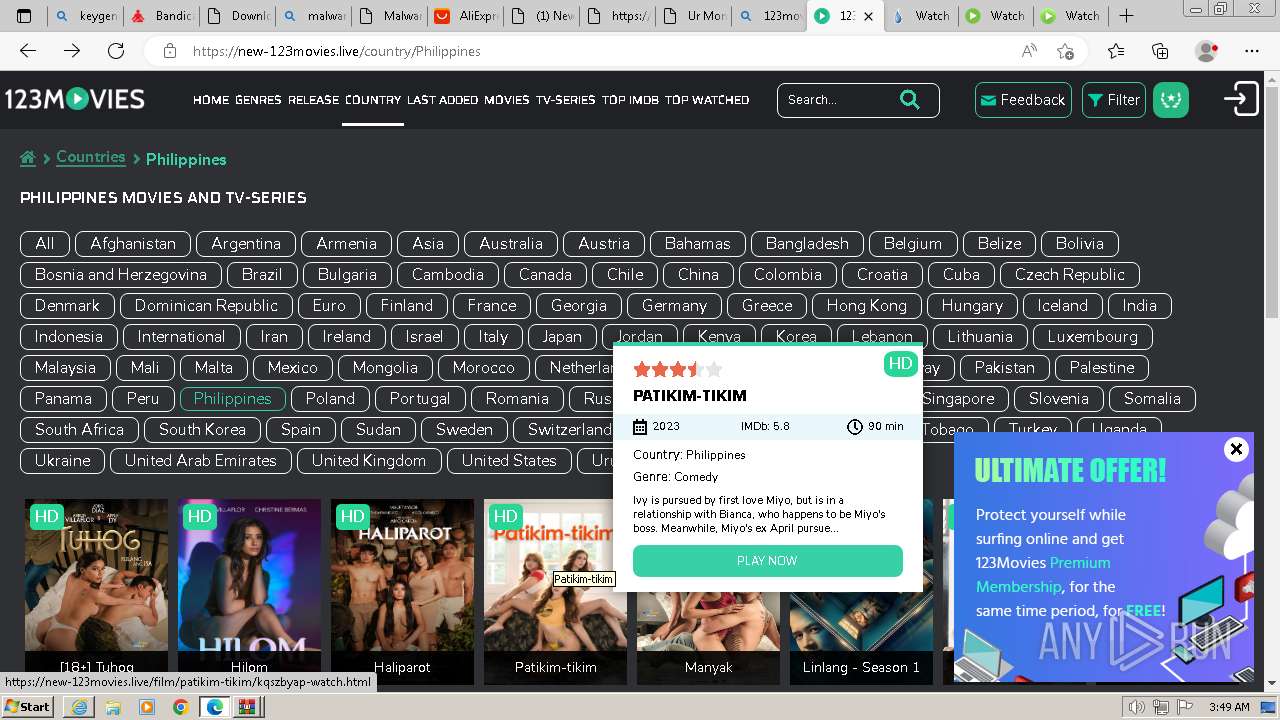The width and height of the screenshot is (1280, 720).
Task: Open the Favorites star list icon
Action: [1116, 51]
